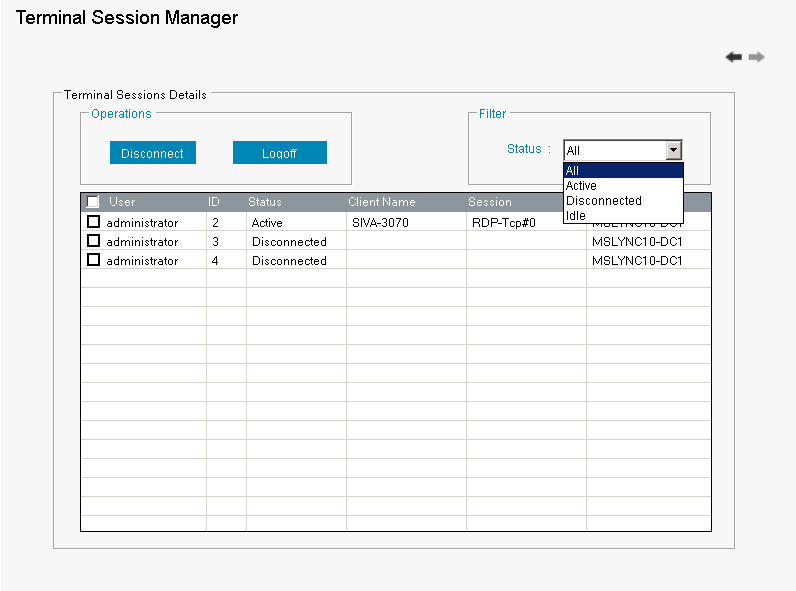Click the ID value 2 cell
796x591 pixels.
pos(215,222)
